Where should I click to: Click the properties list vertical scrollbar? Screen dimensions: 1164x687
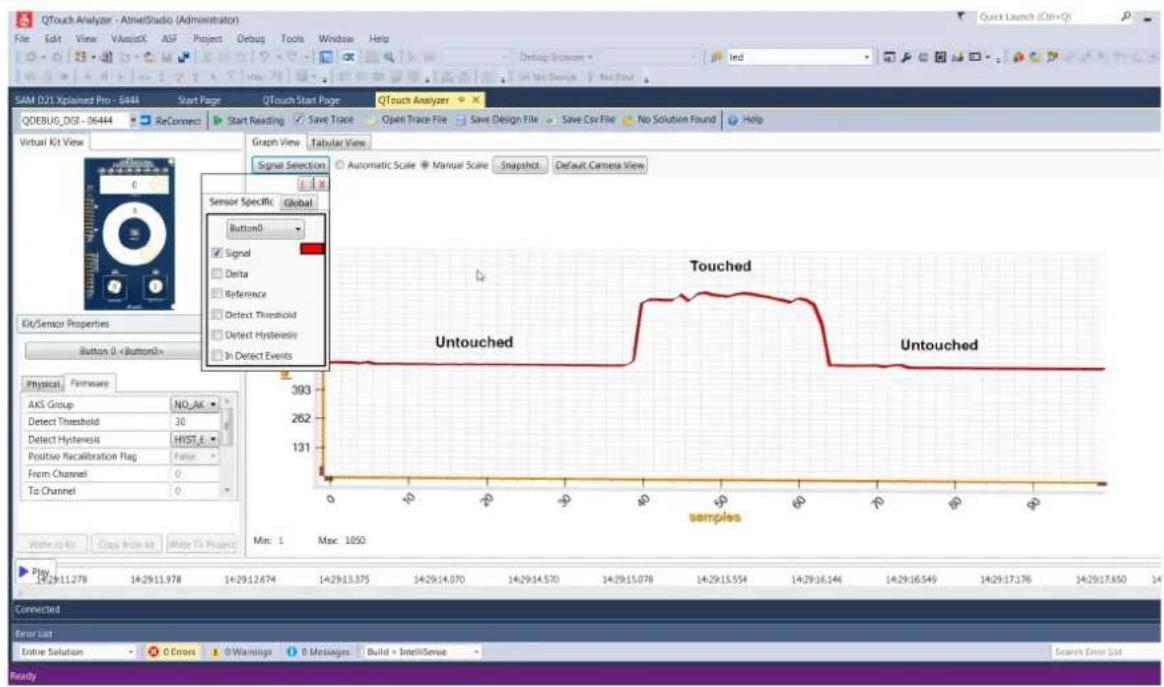[227, 448]
